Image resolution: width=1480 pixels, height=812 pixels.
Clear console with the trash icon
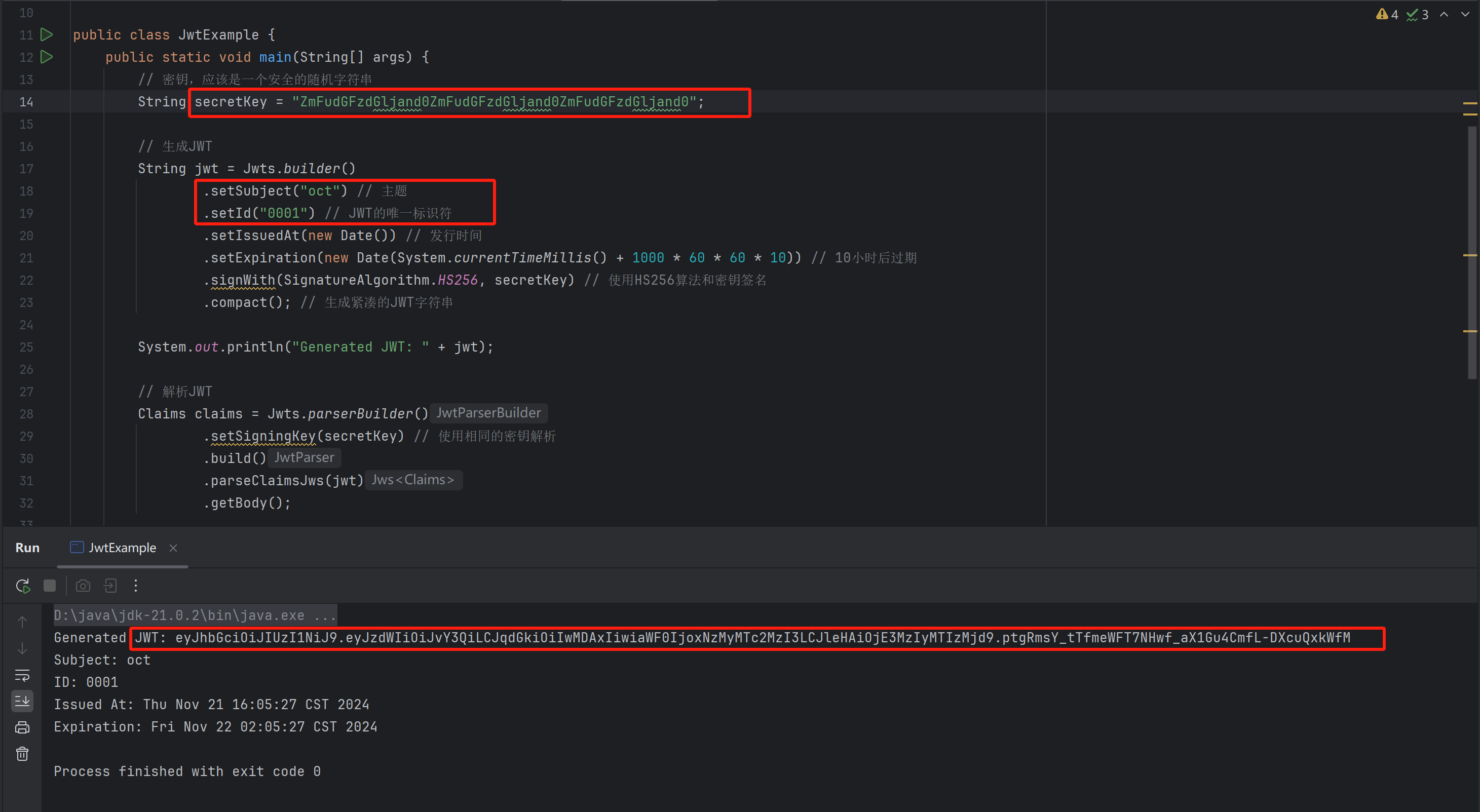22,754
